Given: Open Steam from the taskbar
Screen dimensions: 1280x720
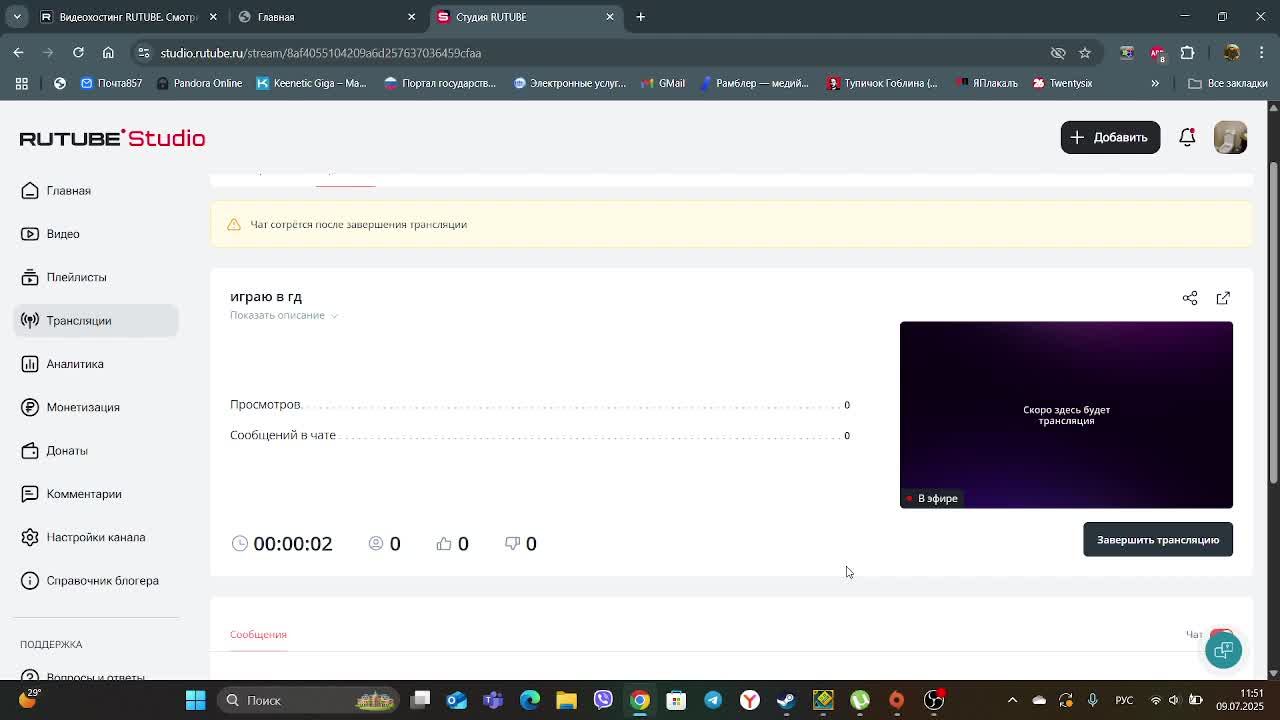Looking at the screenshot, I should click(786, 700).
